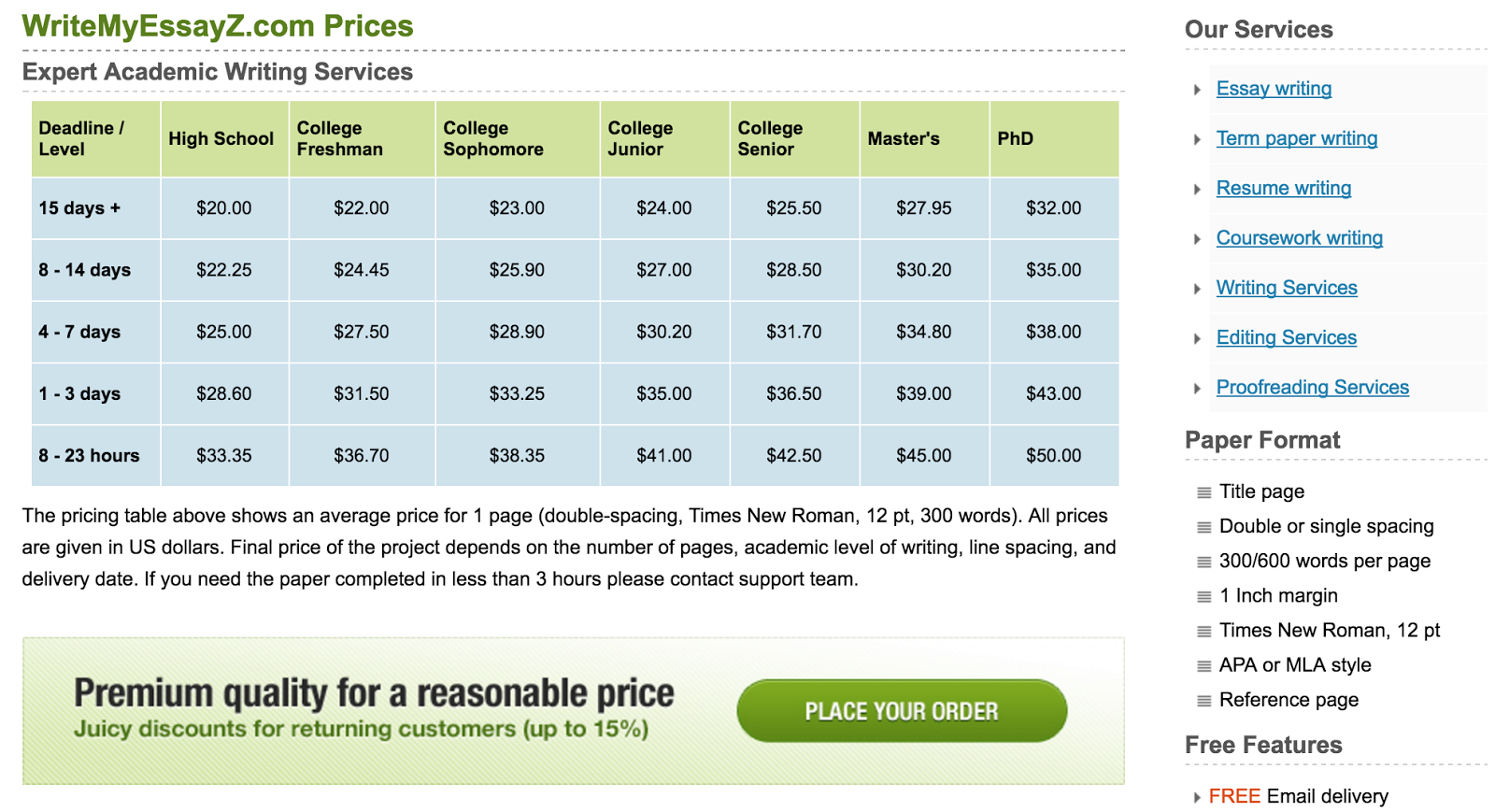The image size is (1495, 812).
Task: Click the arrow bullet beside Editing Services
Action: pyautogui.click(x=1197, y=338)
